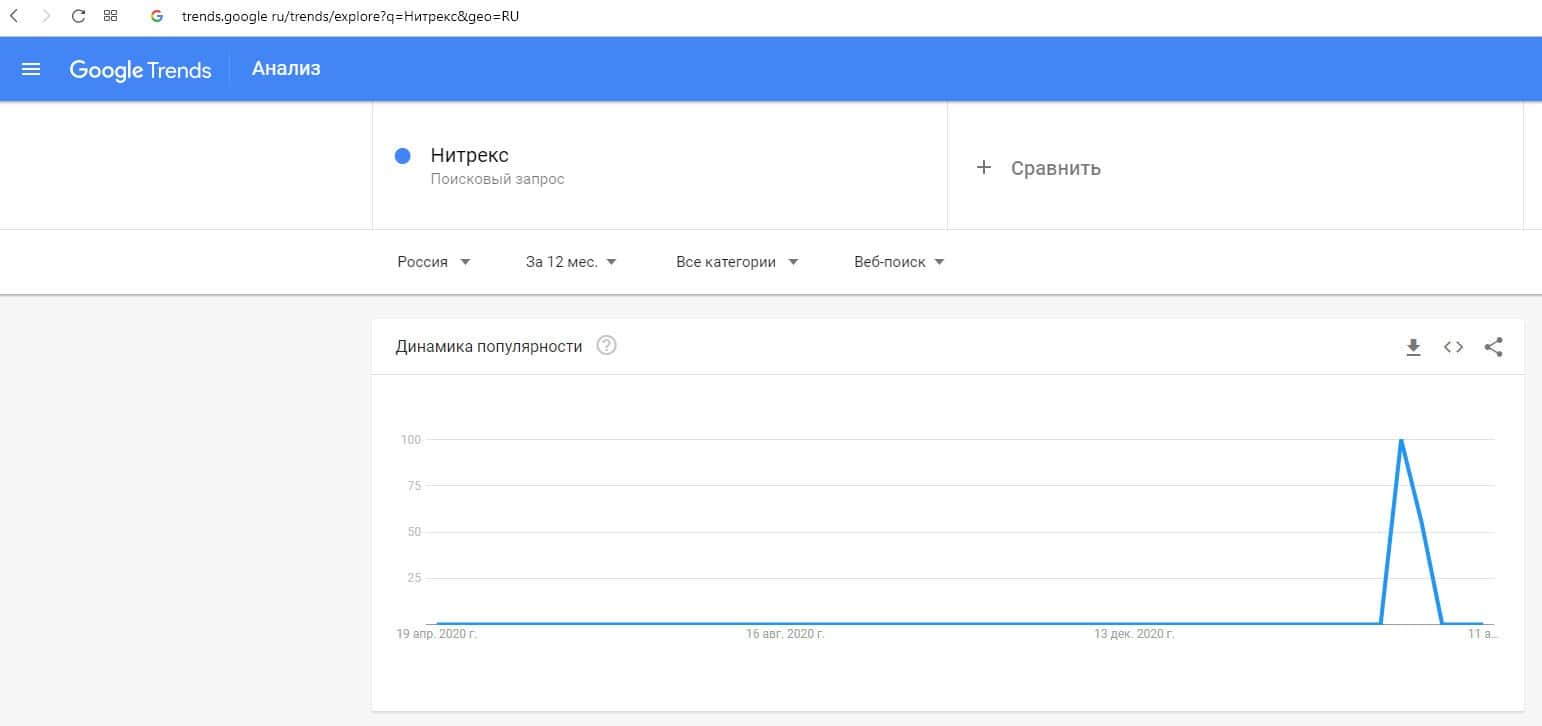Viewport: 1542px width, 726px height.
Task: Click the browser address bar URL
Action: point(350,17)
